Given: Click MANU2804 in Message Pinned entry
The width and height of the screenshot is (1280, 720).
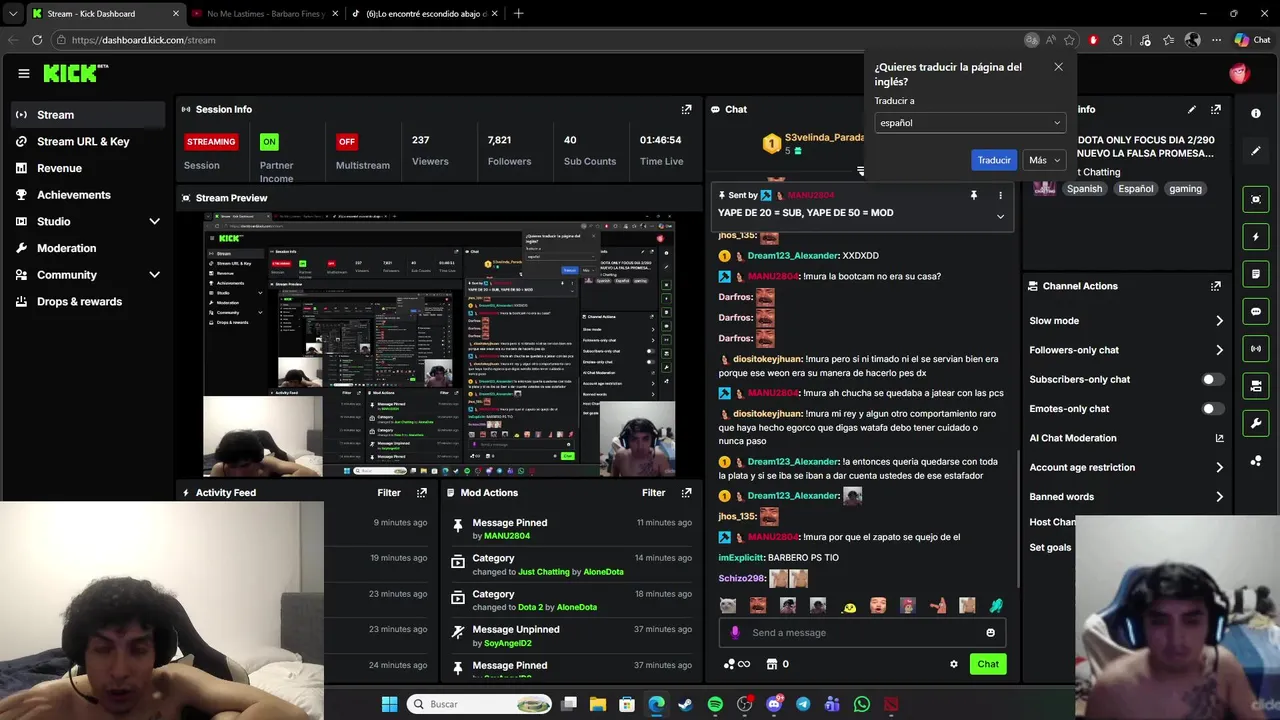Looking at the screenshot, I should click(x=507, y=536).
